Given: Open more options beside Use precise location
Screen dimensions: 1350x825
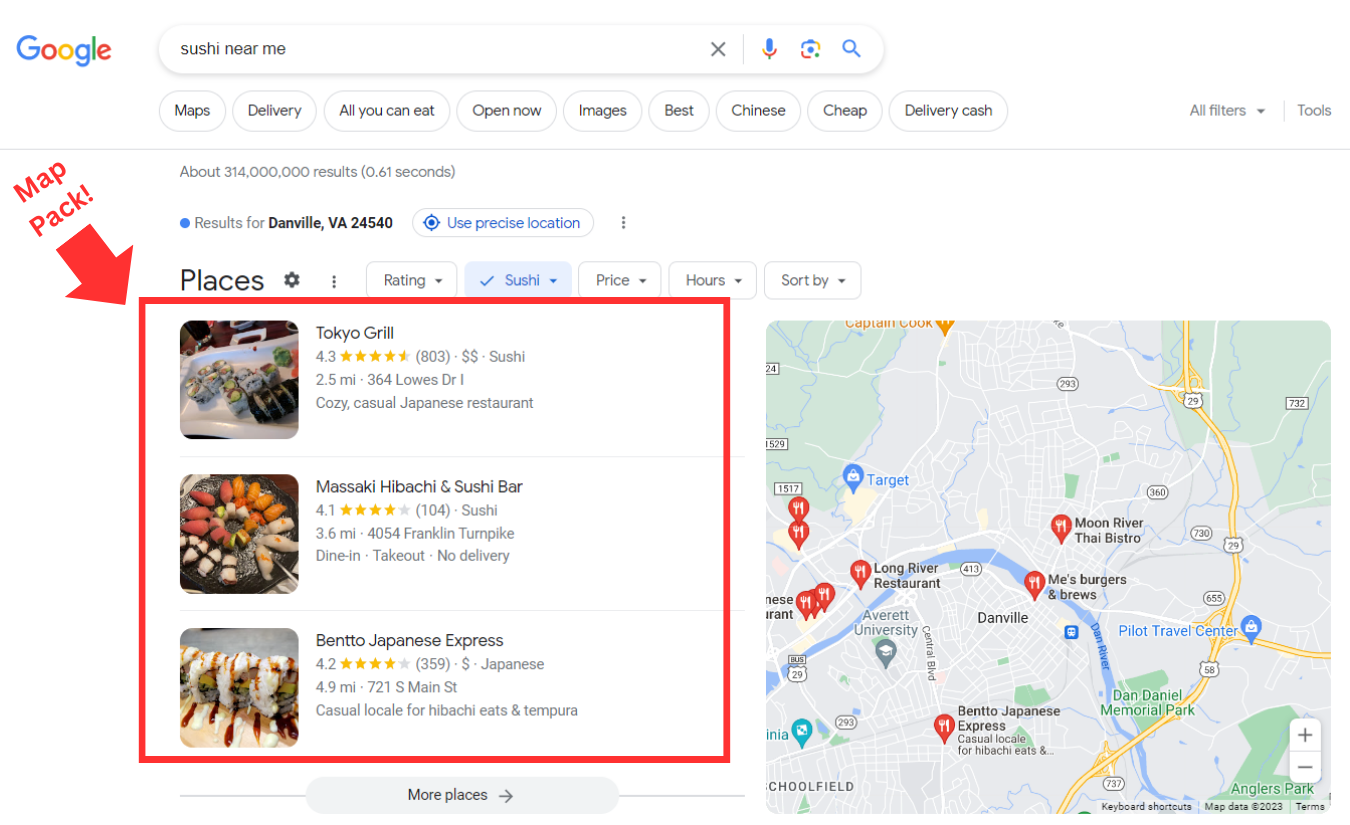Looking at the screenshot, I should (x=623, y=223).
